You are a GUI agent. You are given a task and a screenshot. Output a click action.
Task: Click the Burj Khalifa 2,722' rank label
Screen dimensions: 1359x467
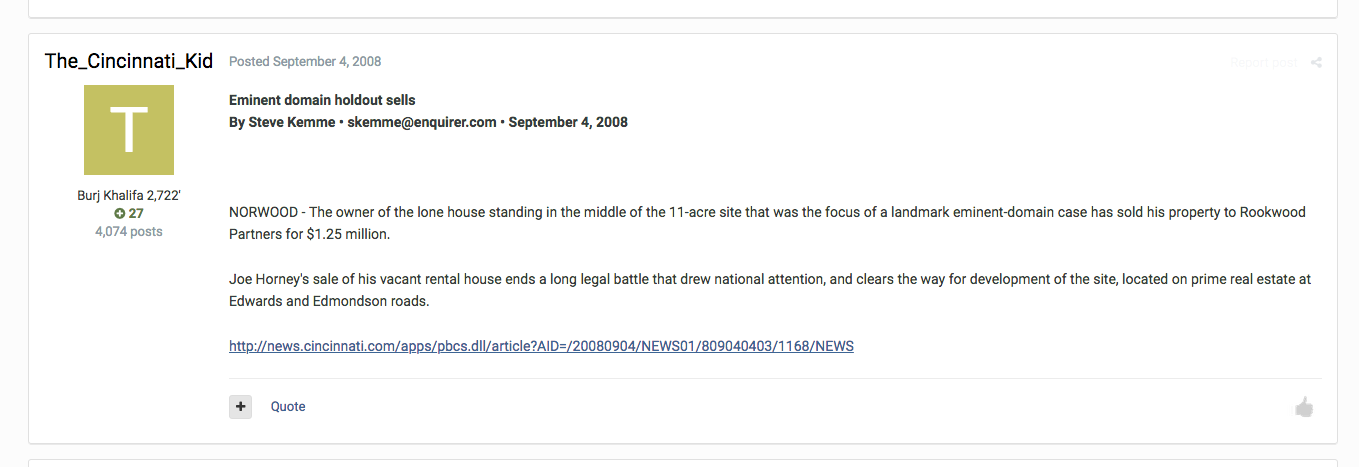point(129,196)
